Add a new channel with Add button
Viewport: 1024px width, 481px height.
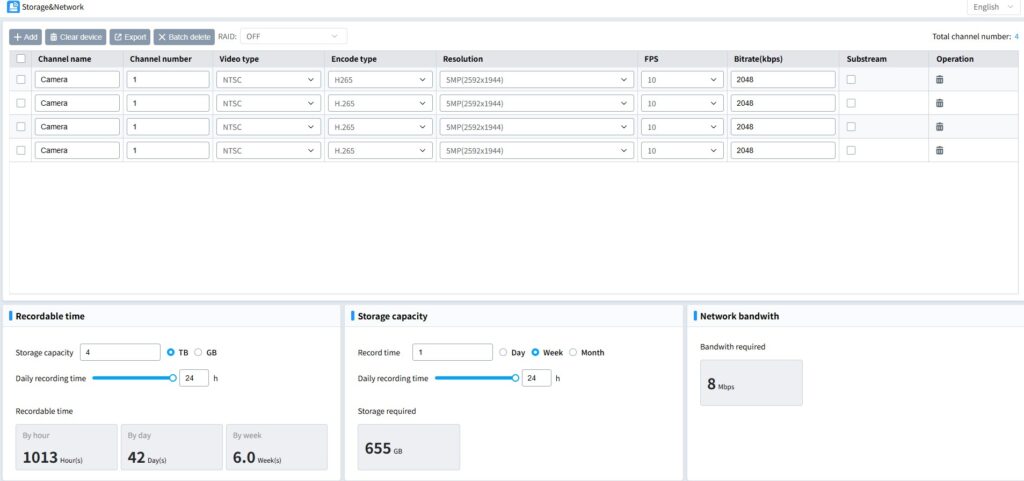(x=25, y=37)
